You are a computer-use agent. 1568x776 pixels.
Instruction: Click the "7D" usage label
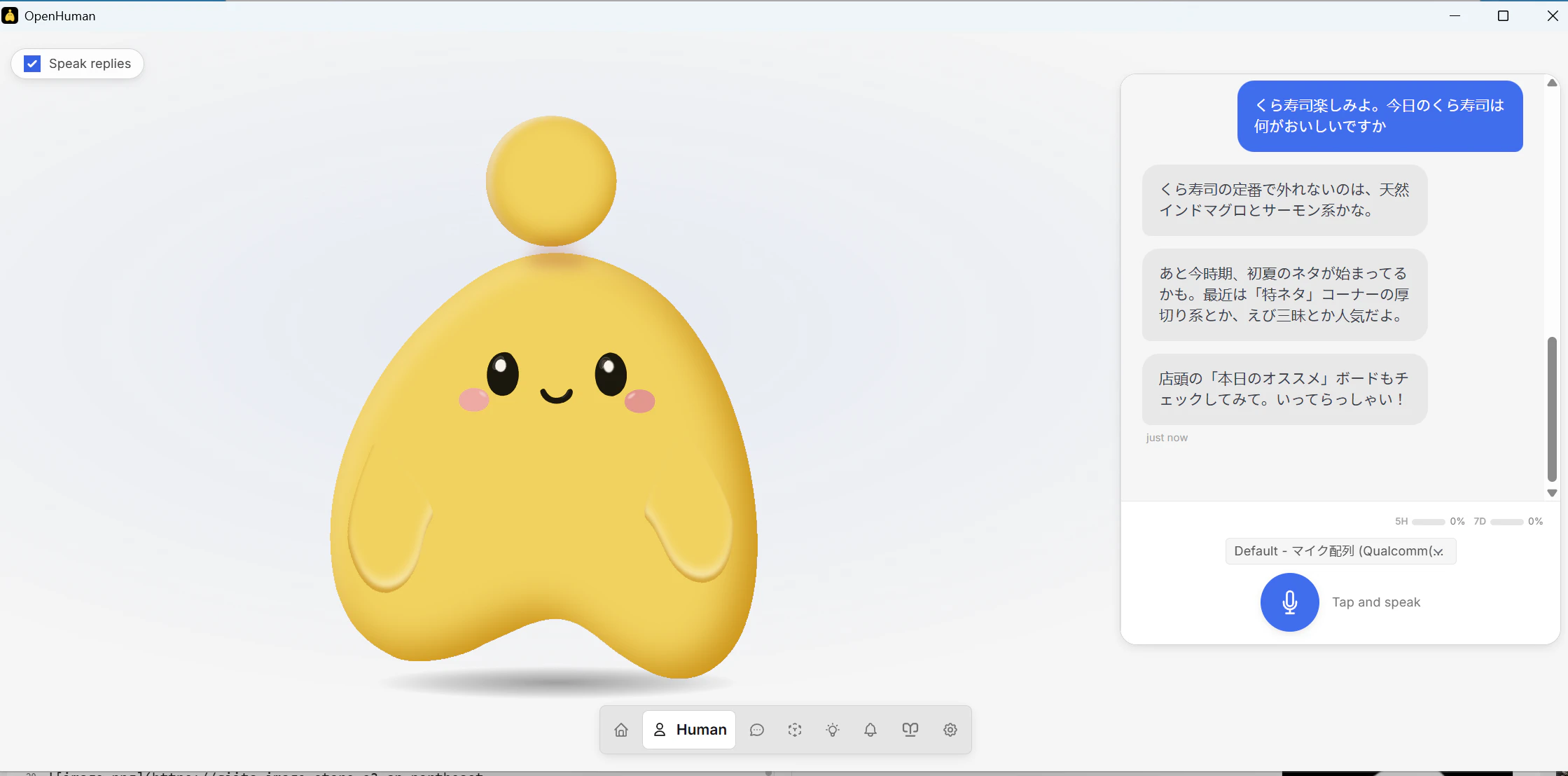pos(1480,522)
